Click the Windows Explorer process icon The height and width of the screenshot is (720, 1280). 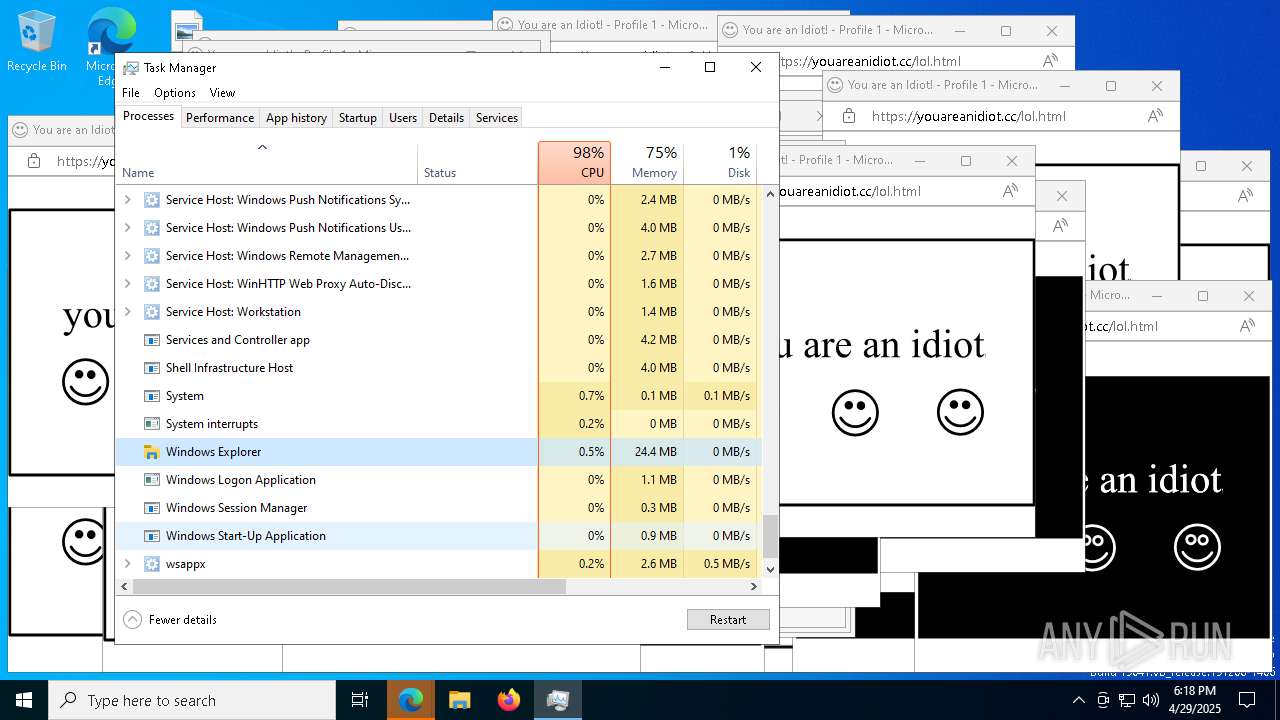coord(152,452)
